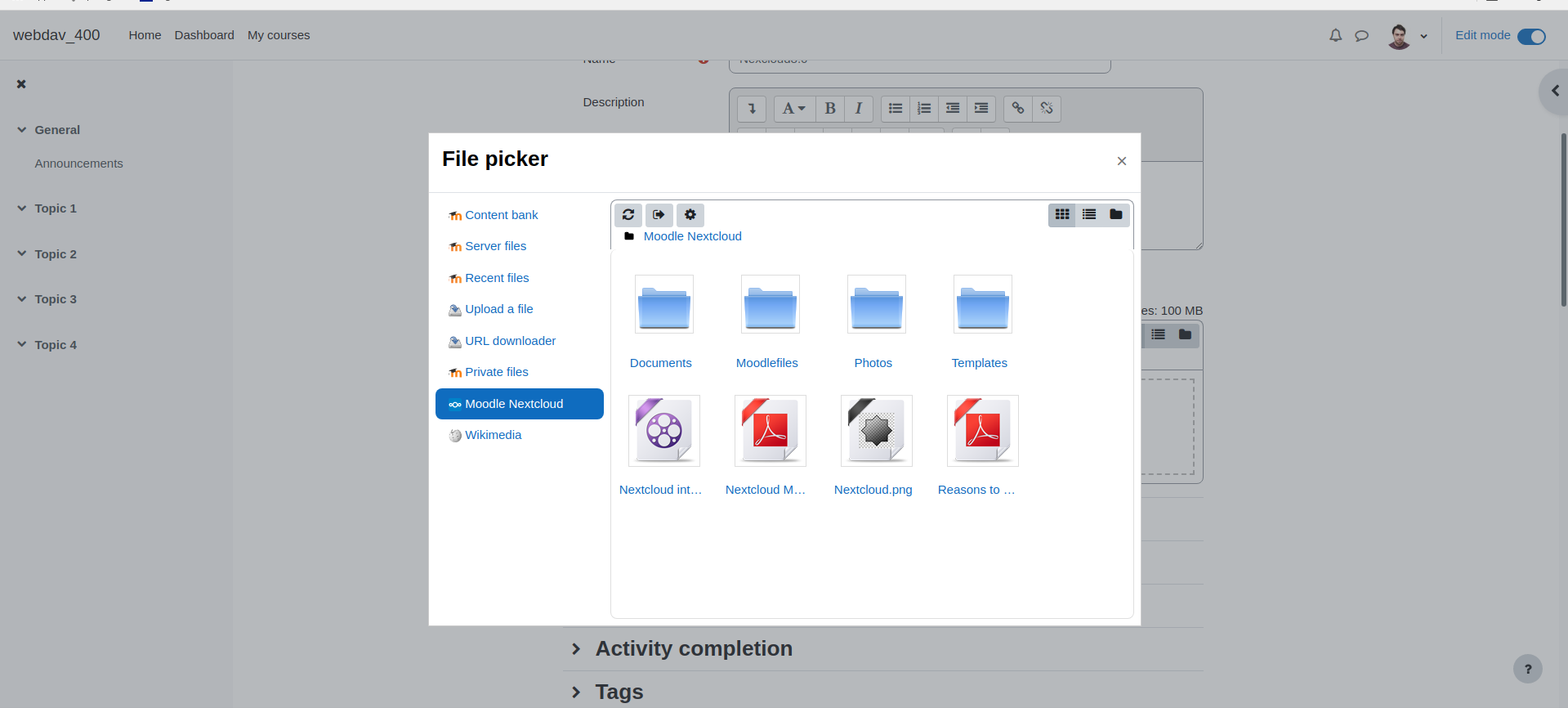1568x708 pixels.
Task: Refresh the Nextcloud repository listing
Action: [x=628, y=214]
